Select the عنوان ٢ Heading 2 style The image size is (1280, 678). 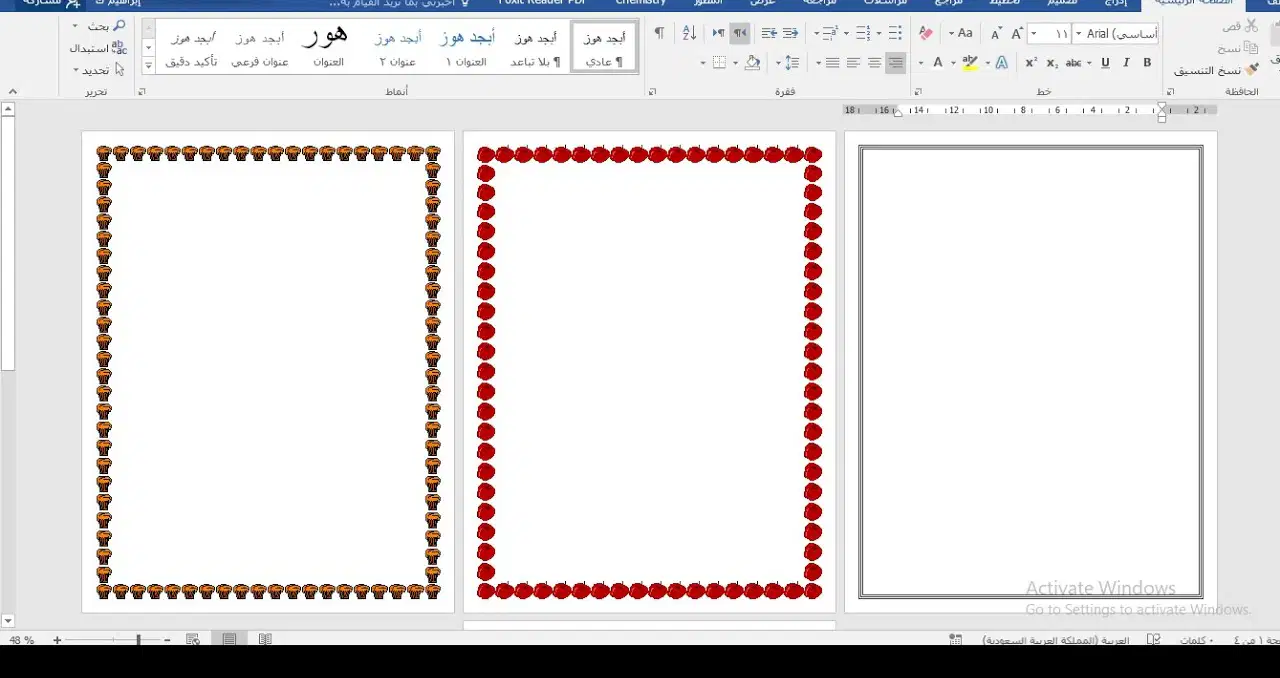coord(397,47)
